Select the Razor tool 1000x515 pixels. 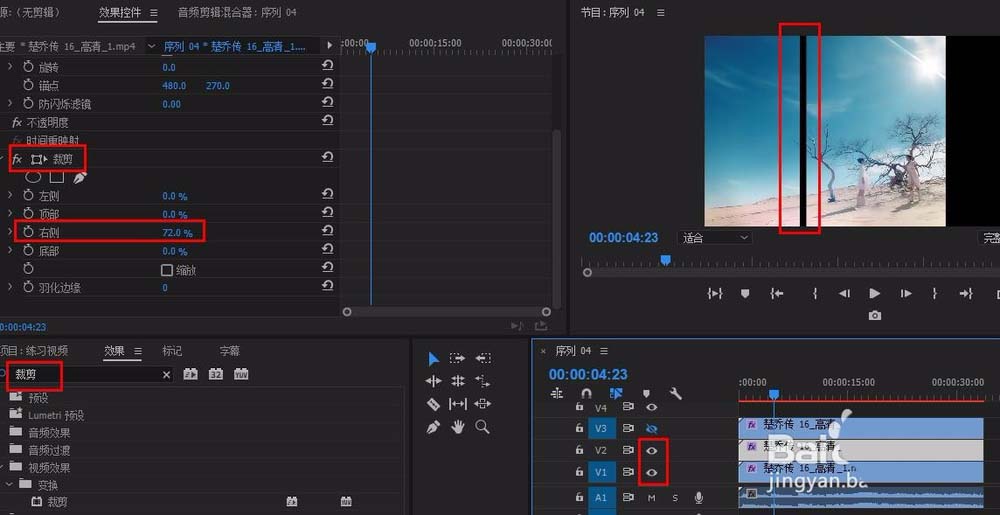coord(433,404)
